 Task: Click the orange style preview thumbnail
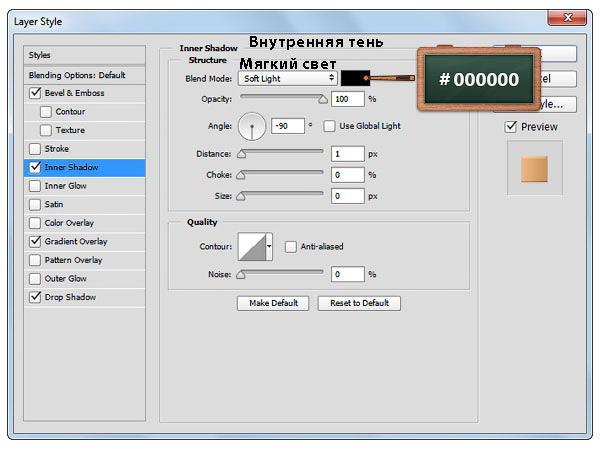[x=535, y=168]
